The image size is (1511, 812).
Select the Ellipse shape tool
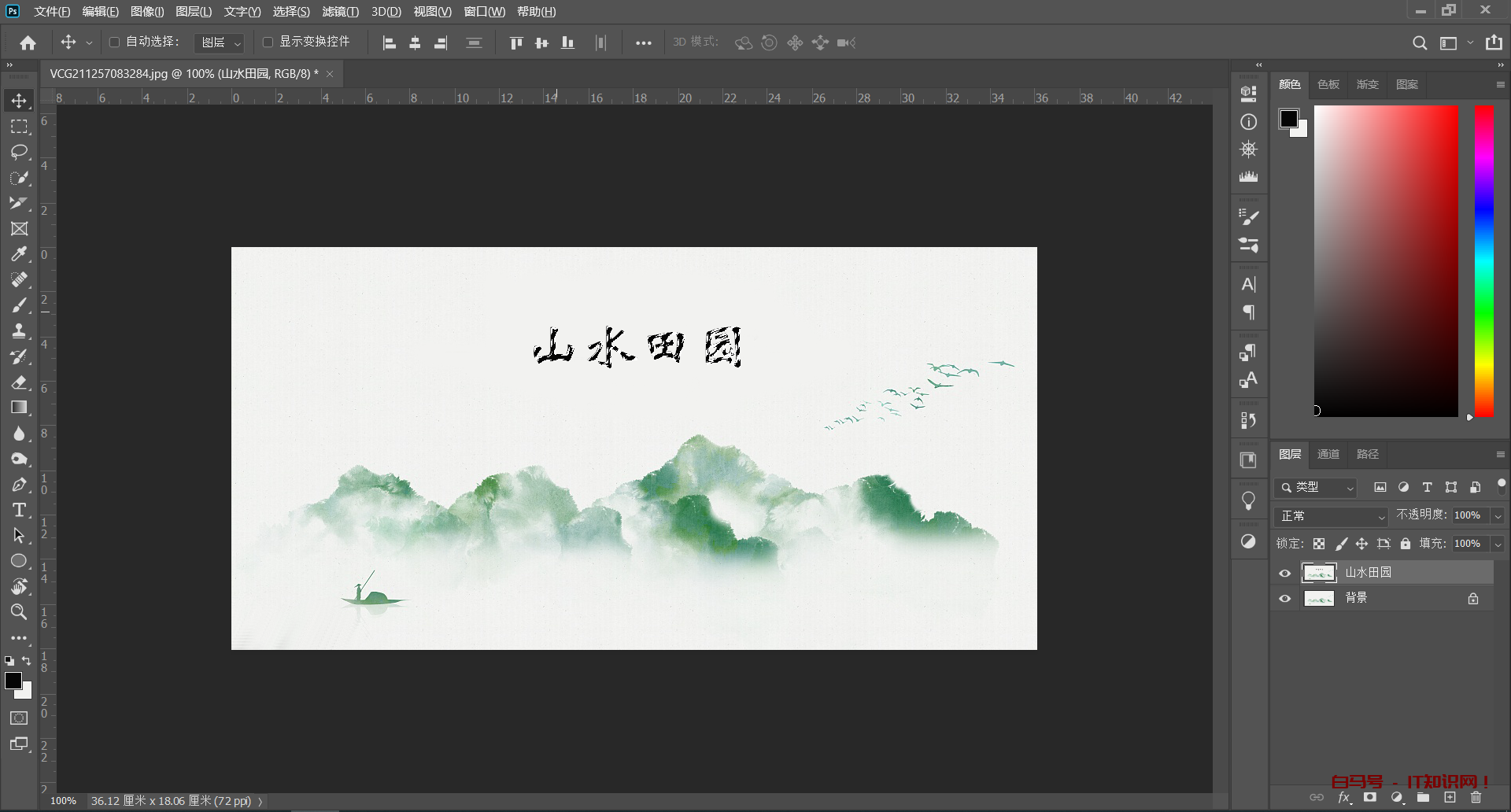pyautogui.click(x=19, y=561)
